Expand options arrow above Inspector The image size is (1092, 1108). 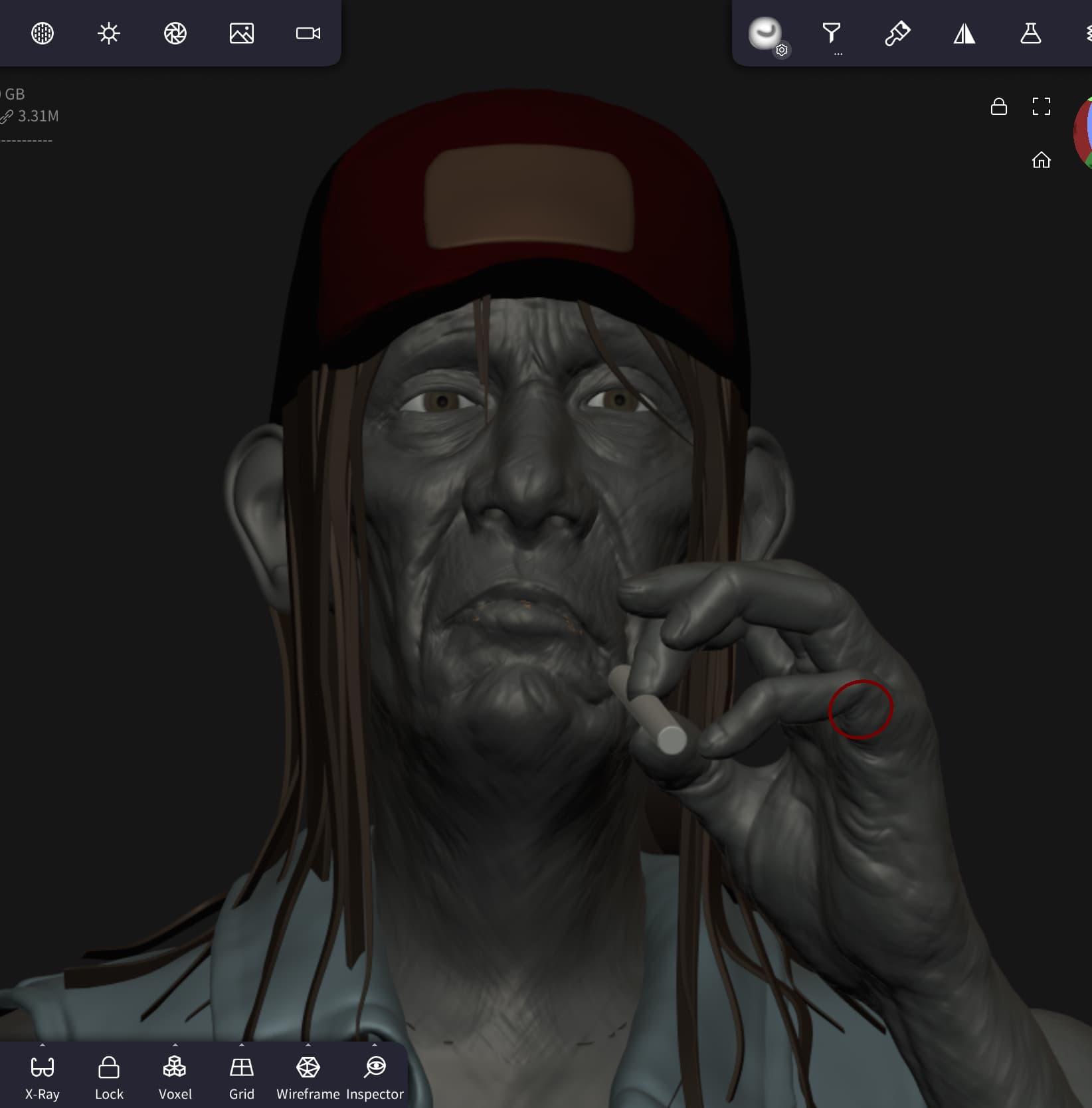click(375, 1045)
